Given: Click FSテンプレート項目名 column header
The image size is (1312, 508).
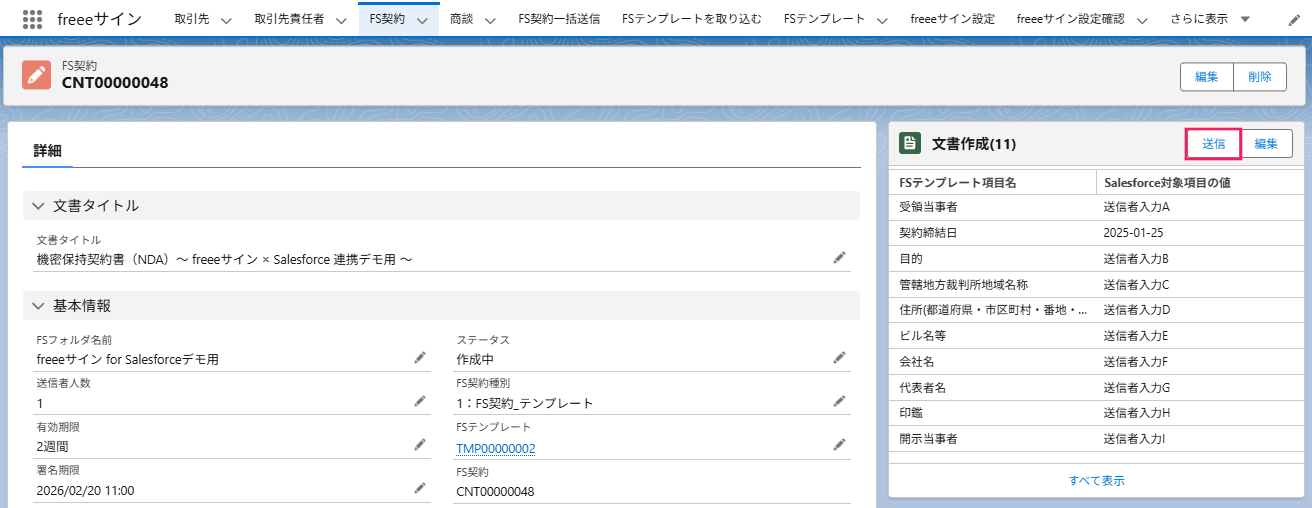Looking at the screenshot, I should 957,182.
